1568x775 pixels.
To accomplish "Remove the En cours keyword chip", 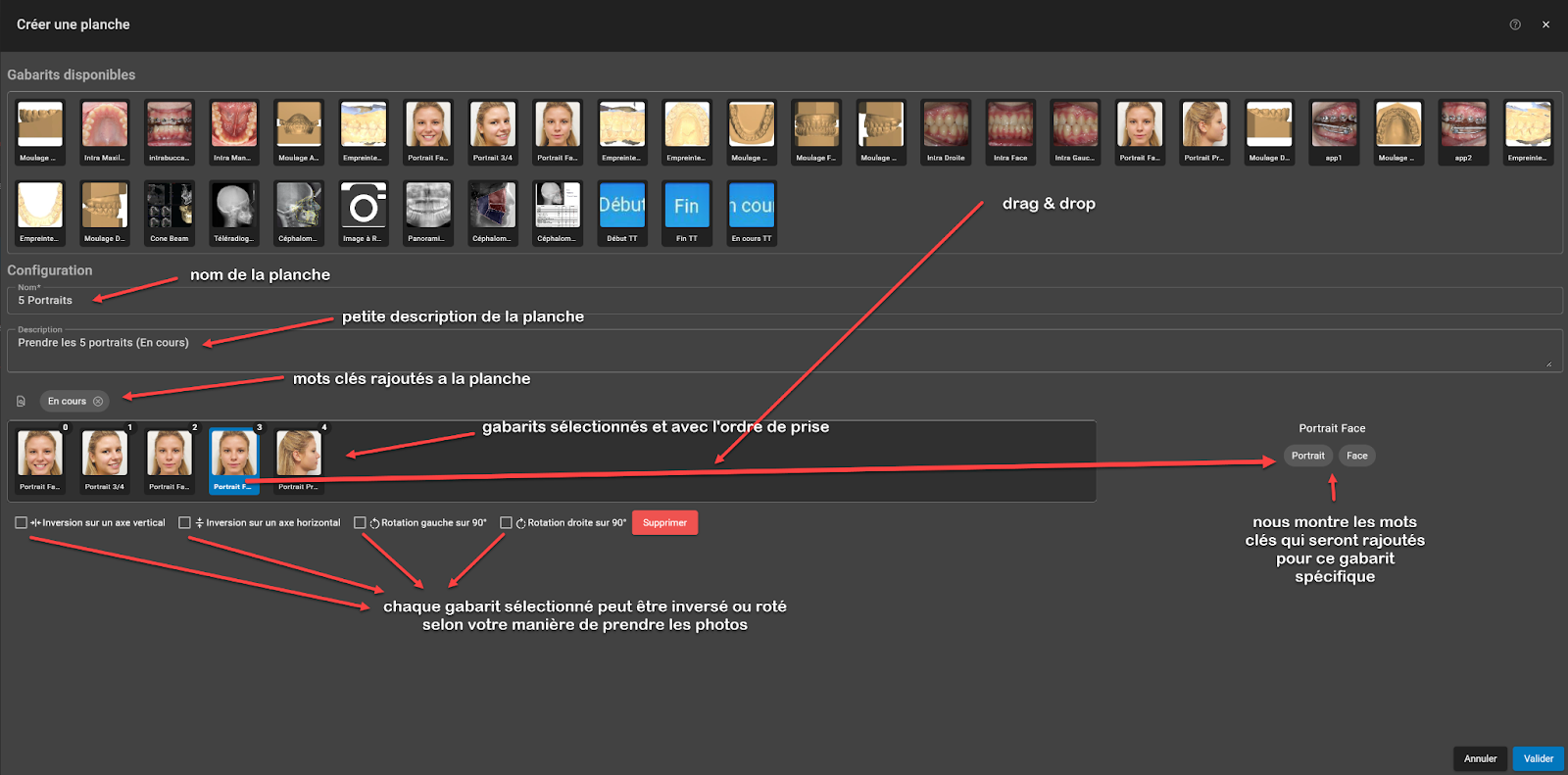I will pos(98,402).
